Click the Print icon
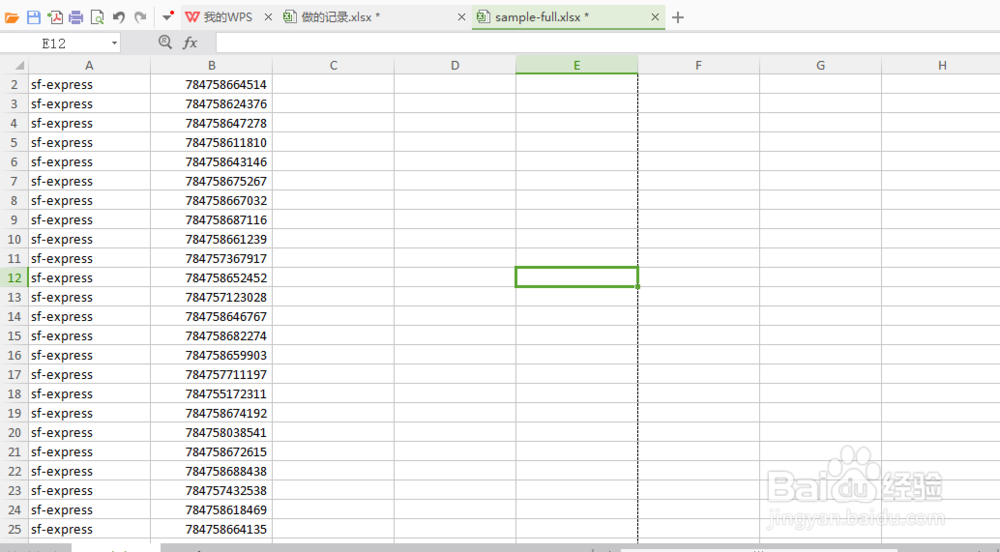Image resolution: width=1000 pixels, height=552 pixels. (x=76, y=17)
